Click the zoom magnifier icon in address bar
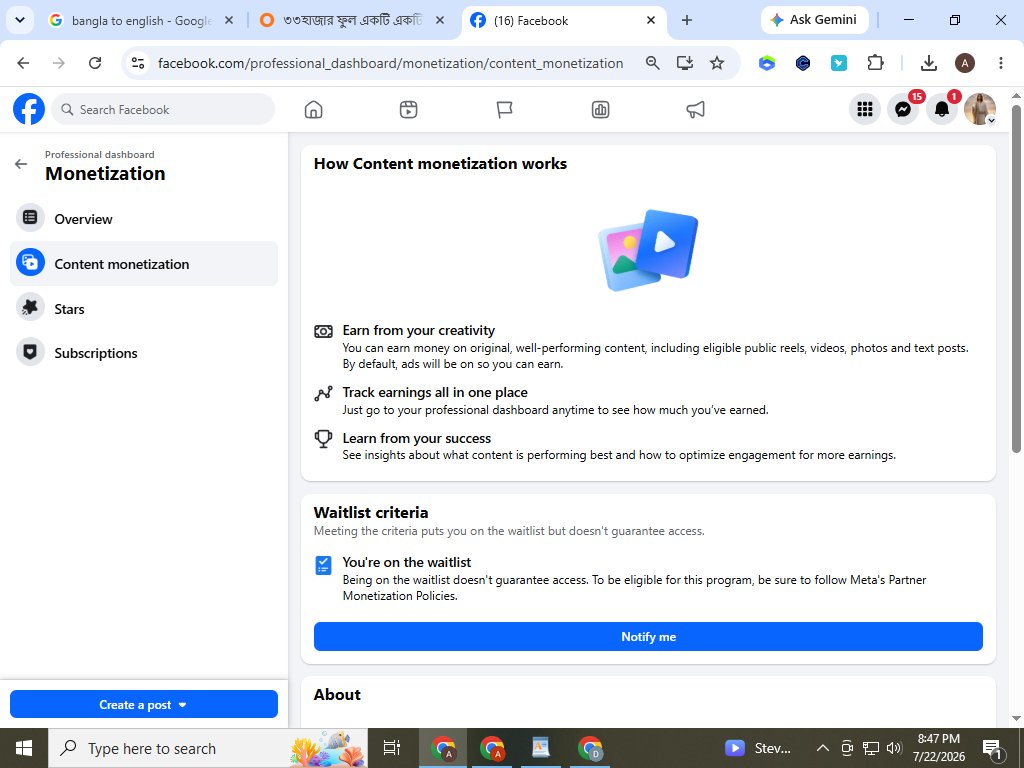The image size is (1024, 768). (652, 63)
